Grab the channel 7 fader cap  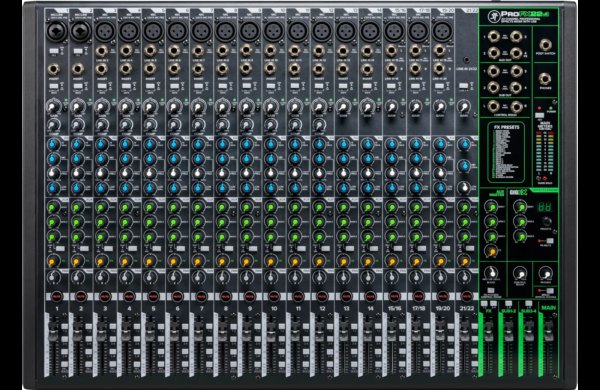[198, 331]
